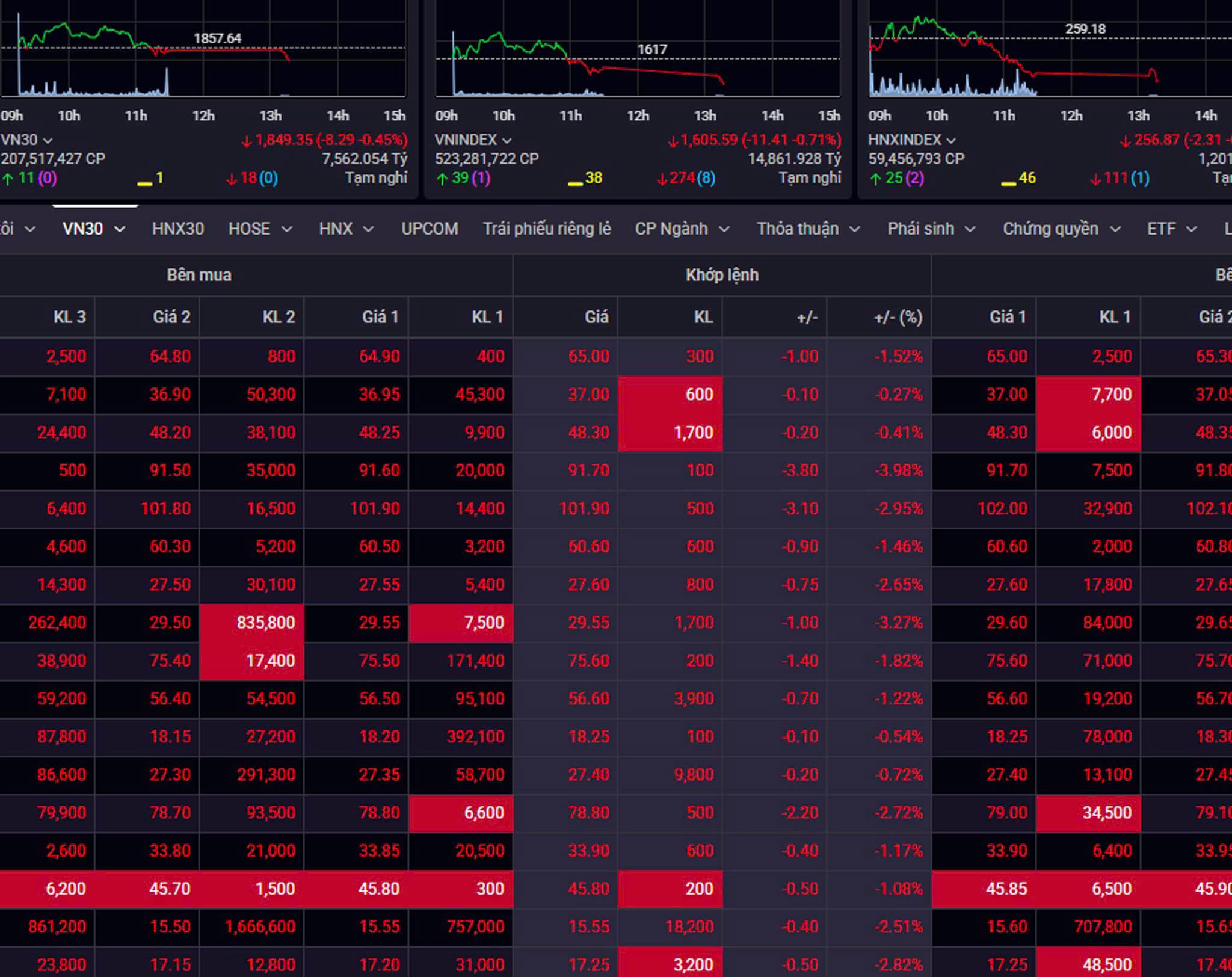
Task: Expand the Phái sinh dropdown arrow
Action: (x=970, y=229)
